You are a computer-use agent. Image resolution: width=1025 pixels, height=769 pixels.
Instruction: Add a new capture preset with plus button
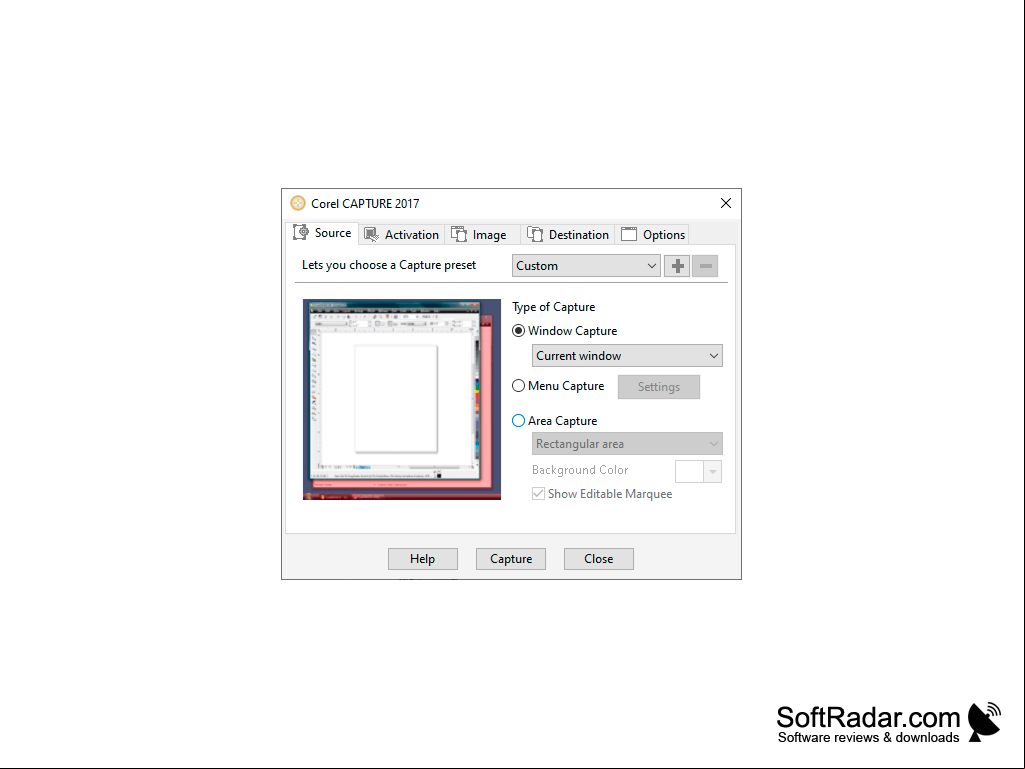pyautogui.click(x=677, y=265)
